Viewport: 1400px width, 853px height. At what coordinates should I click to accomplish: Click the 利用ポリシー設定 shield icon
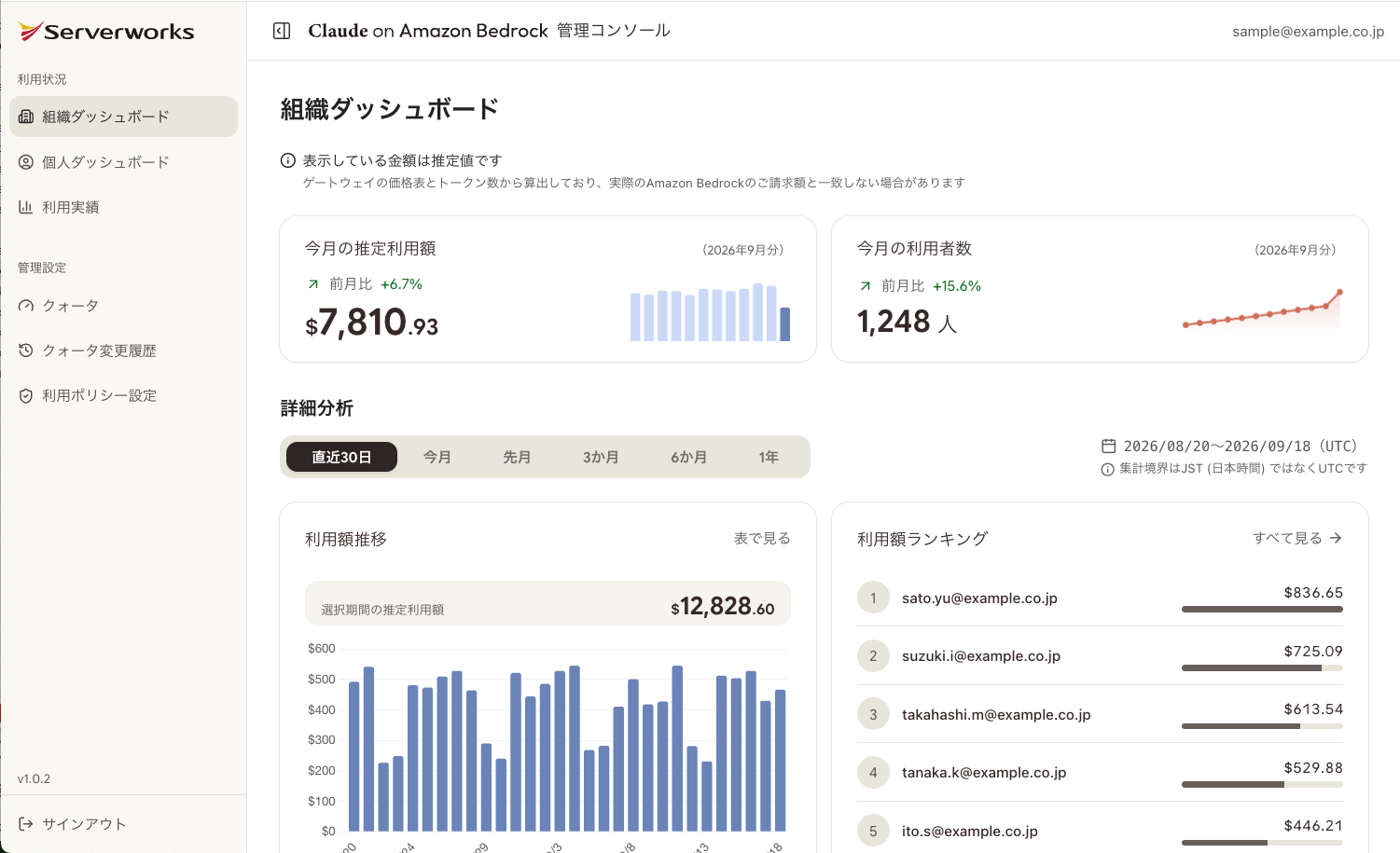(26, 395)
